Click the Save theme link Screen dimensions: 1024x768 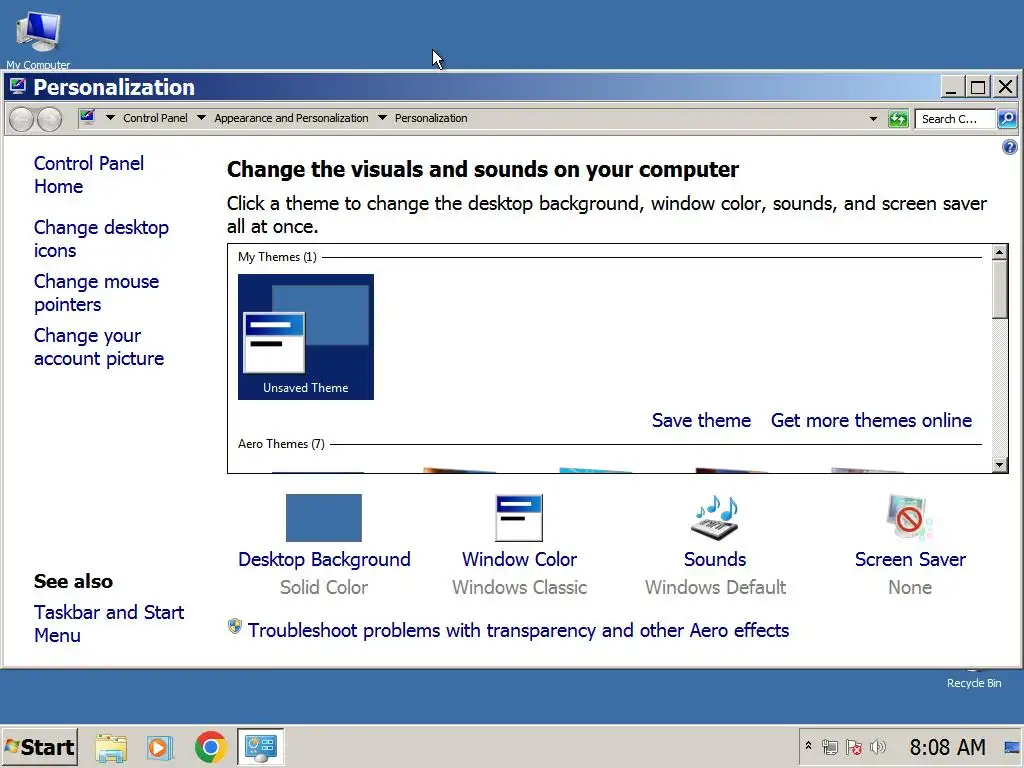[701, 420]
